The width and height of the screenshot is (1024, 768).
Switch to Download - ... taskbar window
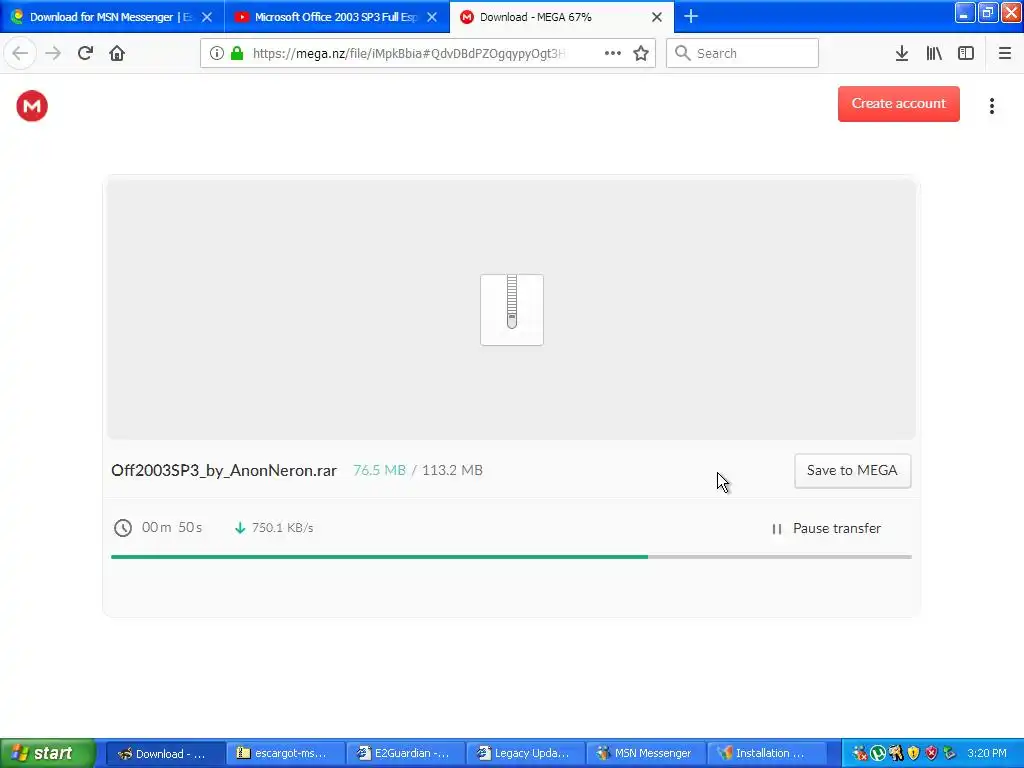pos(166,753)
